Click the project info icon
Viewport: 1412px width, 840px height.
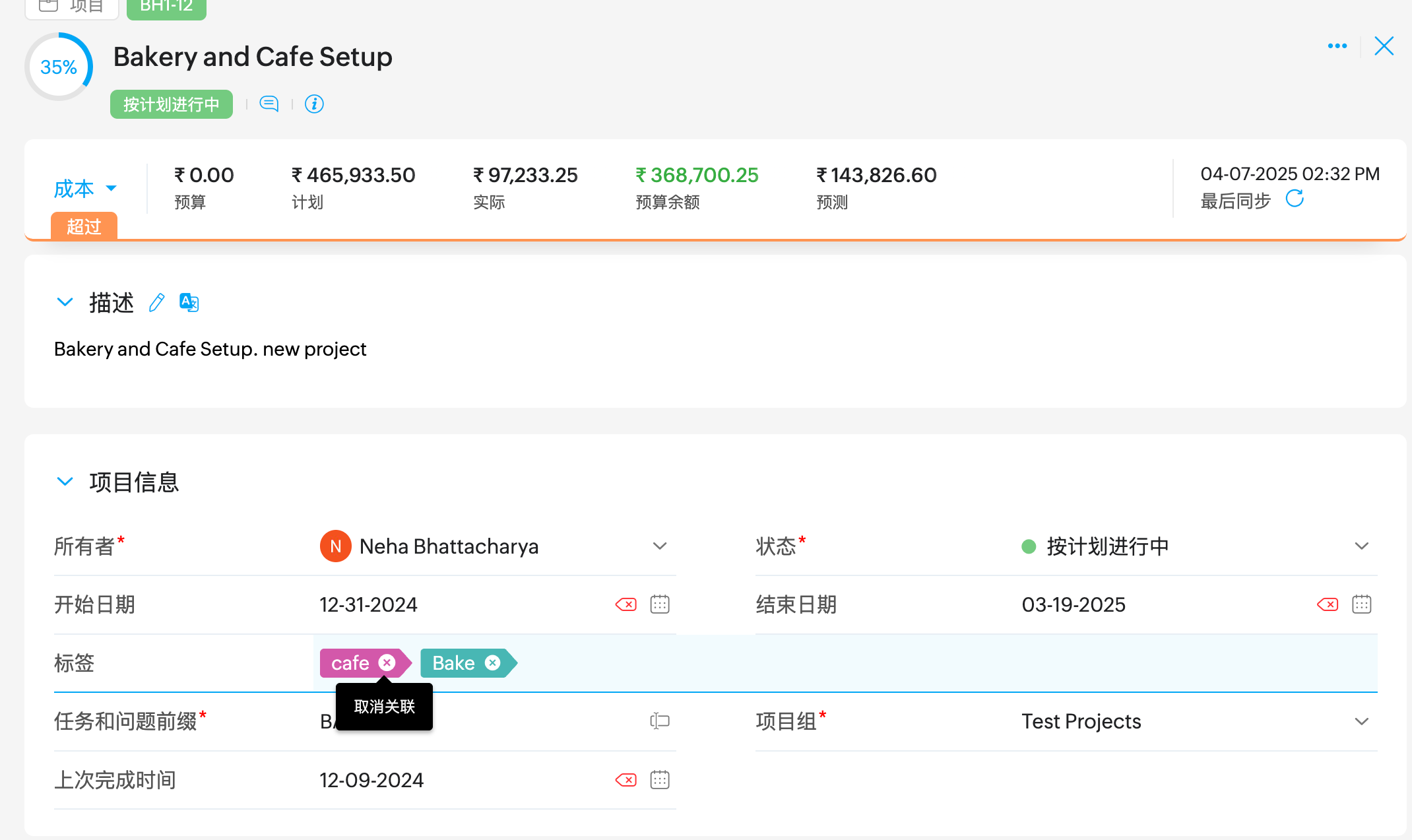314,104
